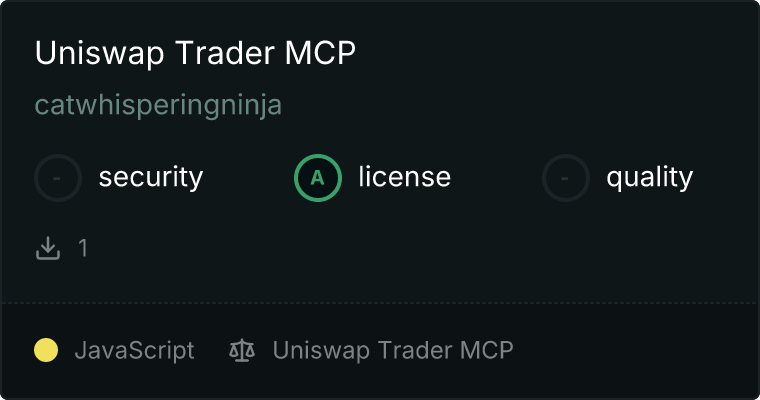Click the download count number 1
Screen dimensions: 760x400
coord(83,248)
